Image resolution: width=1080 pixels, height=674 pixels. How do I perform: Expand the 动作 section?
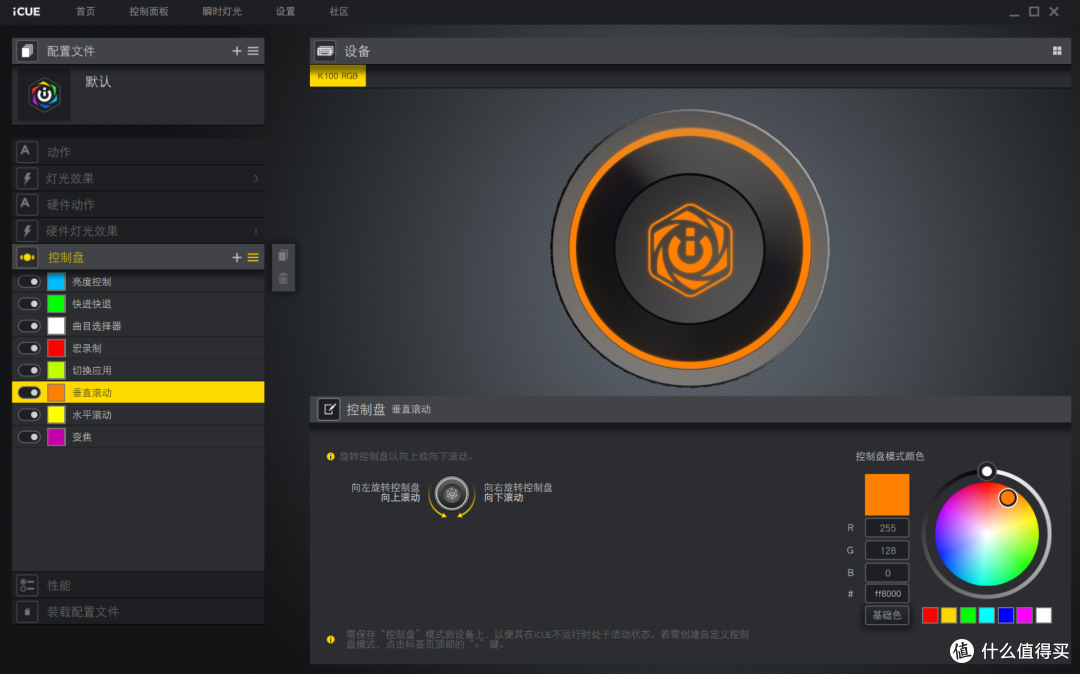(138, 151)
